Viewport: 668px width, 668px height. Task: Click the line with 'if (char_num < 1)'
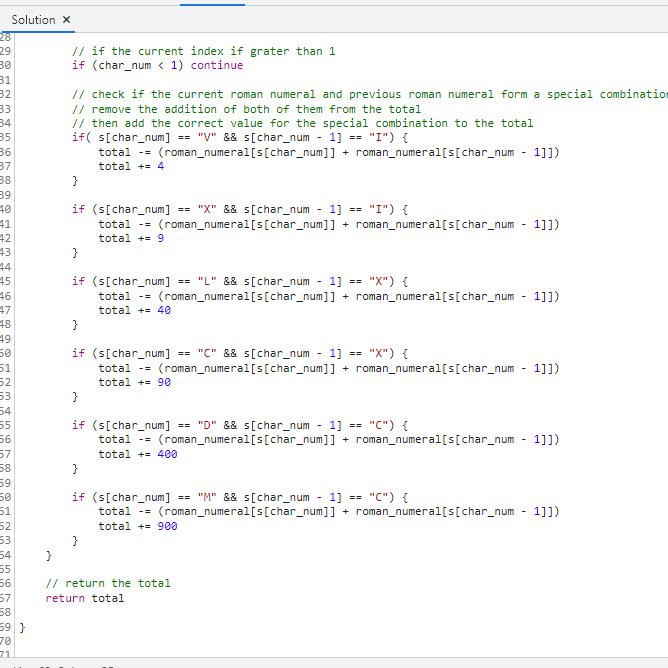[158, 65]
